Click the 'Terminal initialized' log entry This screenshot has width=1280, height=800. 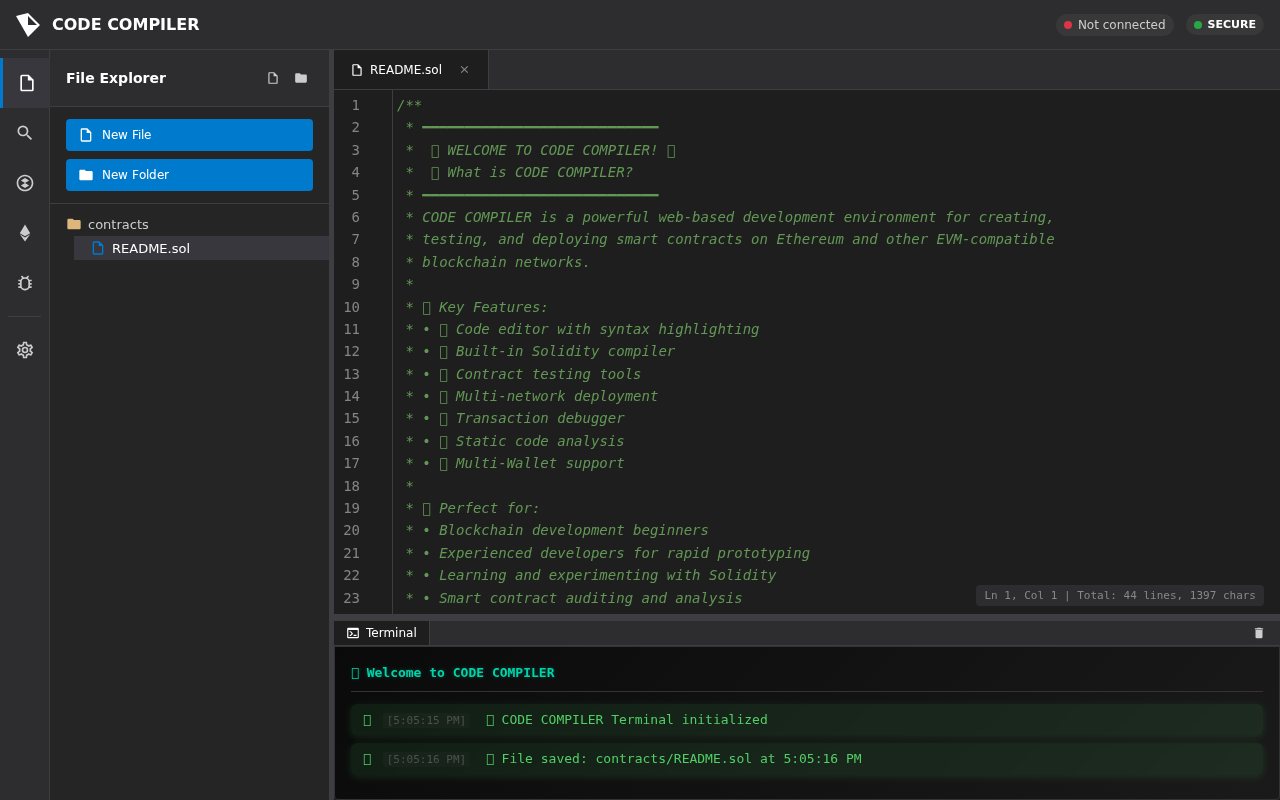point(807,720)
